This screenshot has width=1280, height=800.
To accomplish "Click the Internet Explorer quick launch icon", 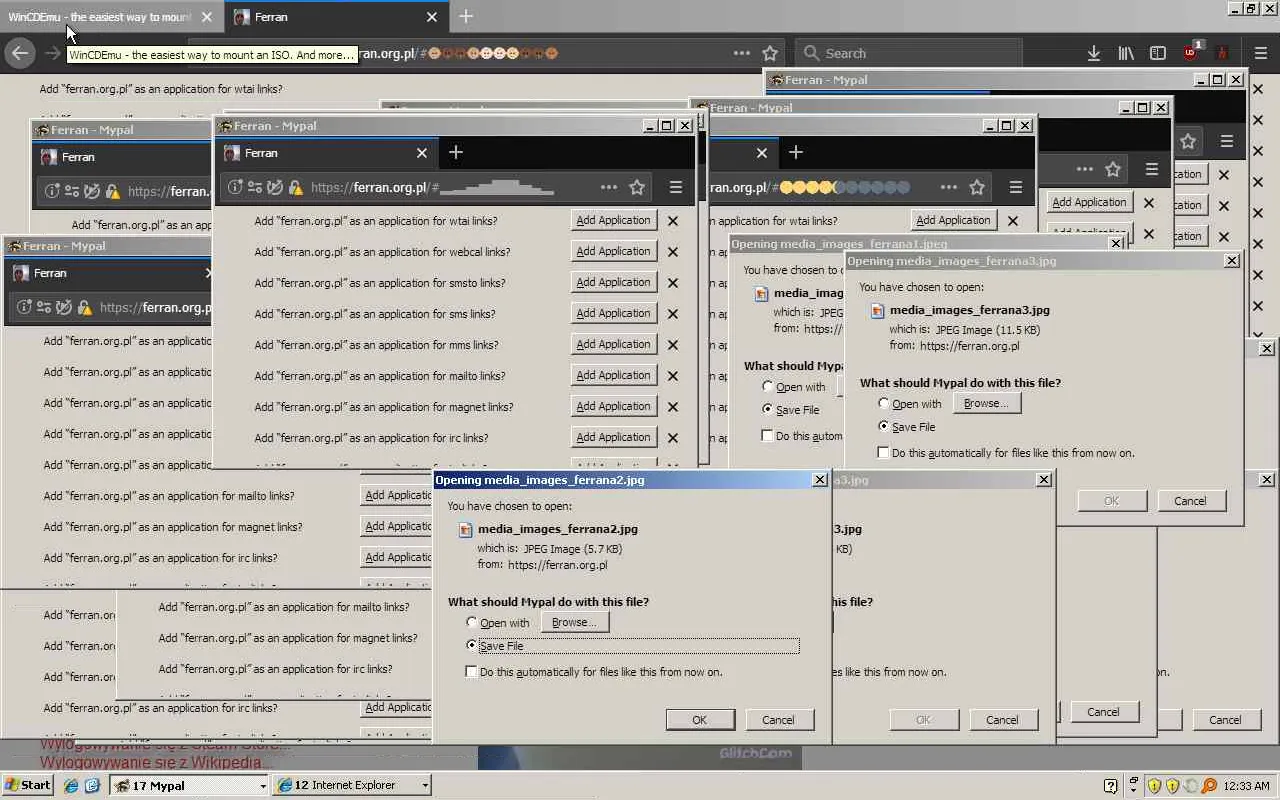I will tap(71, 785).
